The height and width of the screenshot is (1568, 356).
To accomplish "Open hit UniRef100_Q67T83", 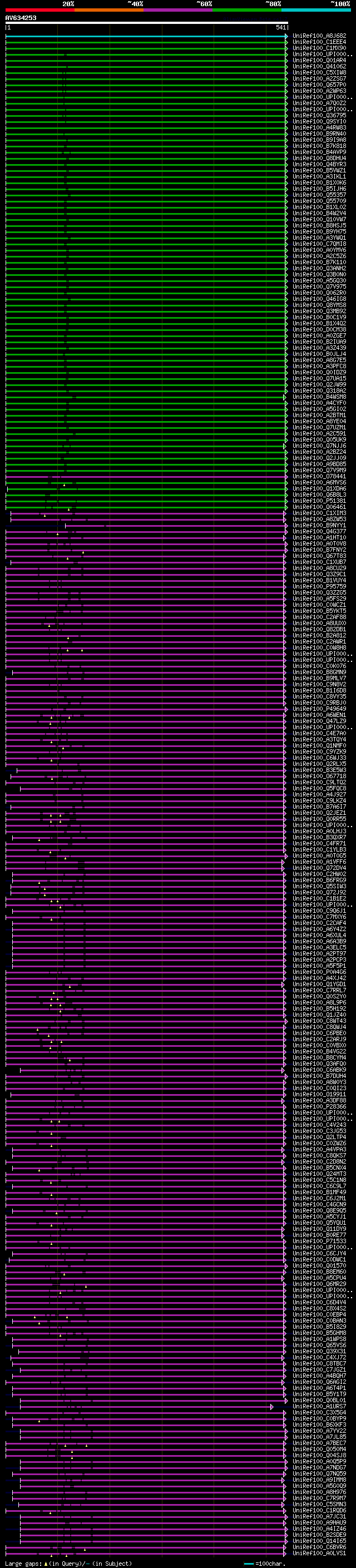I will (319, 556).
